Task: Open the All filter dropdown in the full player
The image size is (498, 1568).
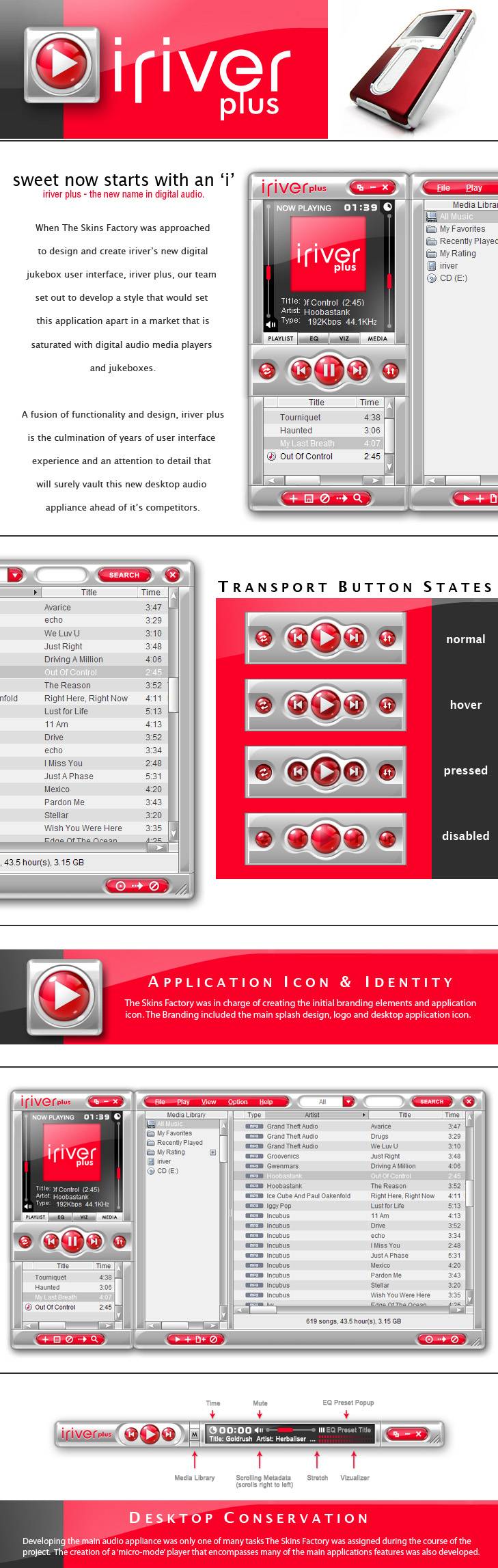Action: (x=348, y=1102)
